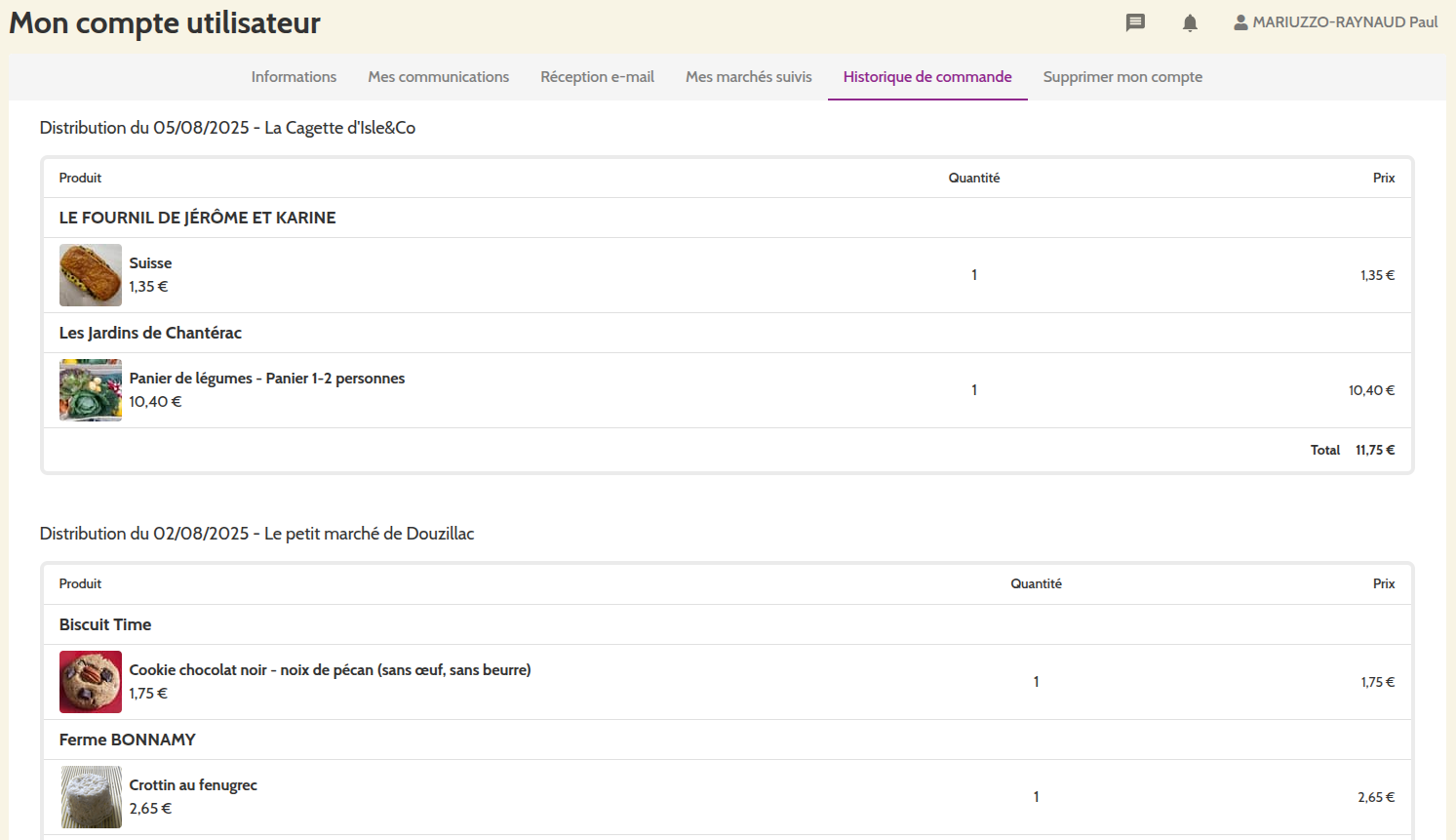
Task: Click the Suisse bread thumbnail
Action: click(91, 275)
